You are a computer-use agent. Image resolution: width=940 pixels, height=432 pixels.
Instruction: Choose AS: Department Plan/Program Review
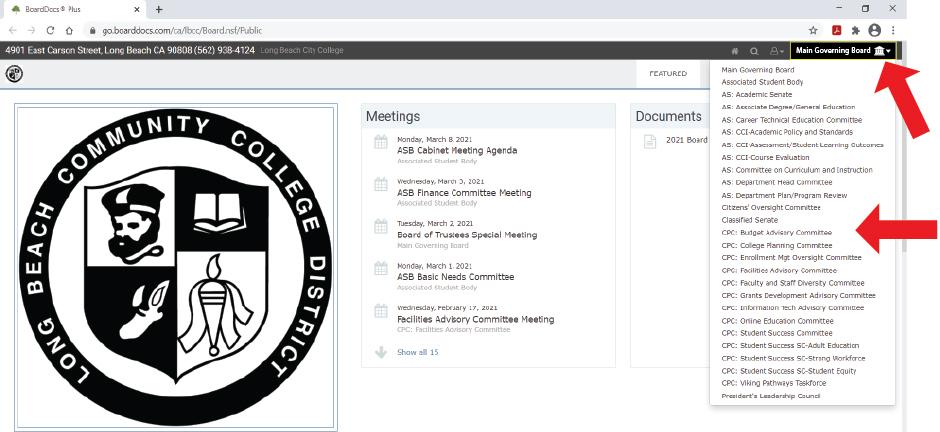784,195
